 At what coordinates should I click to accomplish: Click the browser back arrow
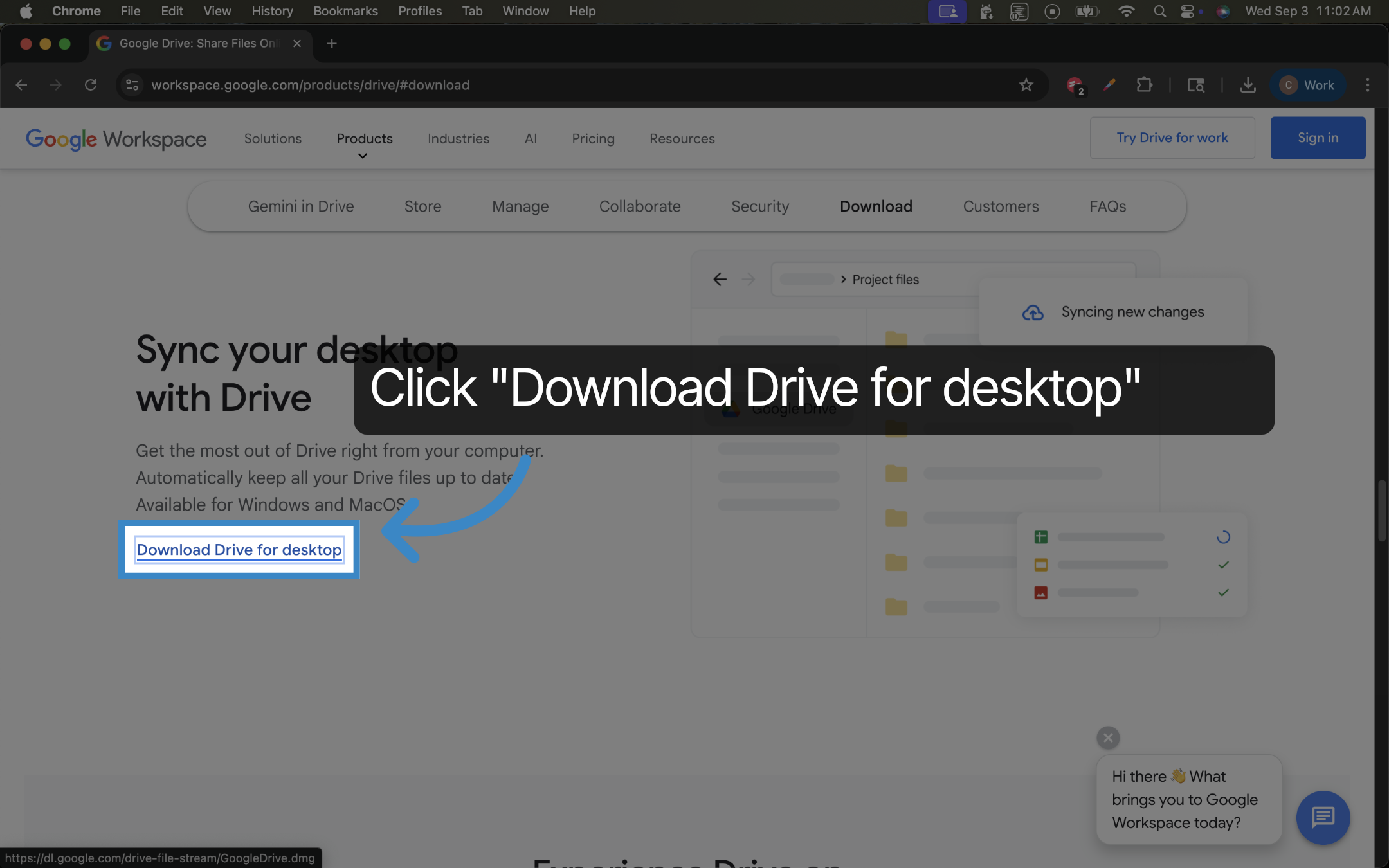[x=21, y=85]
